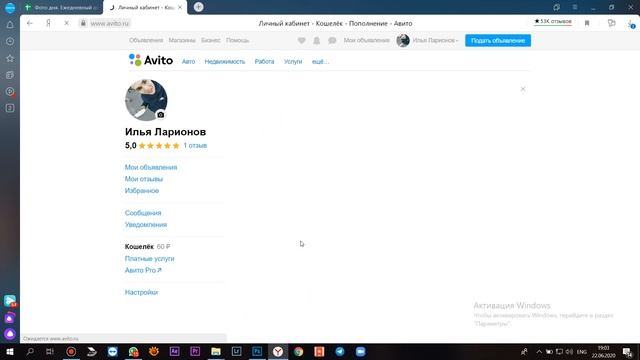Open the Avito messages chat bubble icon
Screen dimensions: 640x360
click(x=332, y=40)
